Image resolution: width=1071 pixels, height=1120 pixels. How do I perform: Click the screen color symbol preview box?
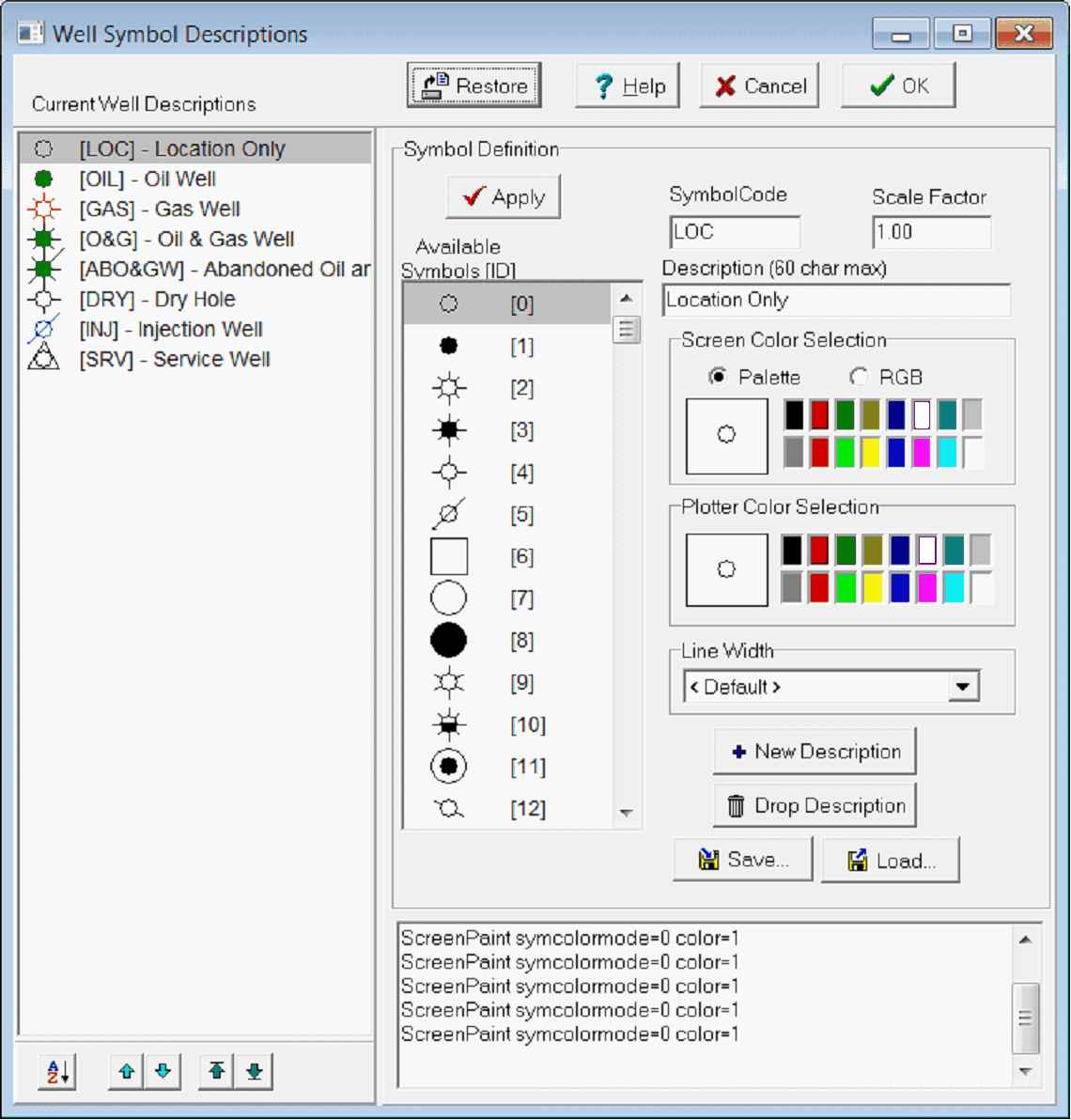tap(727, 436)
